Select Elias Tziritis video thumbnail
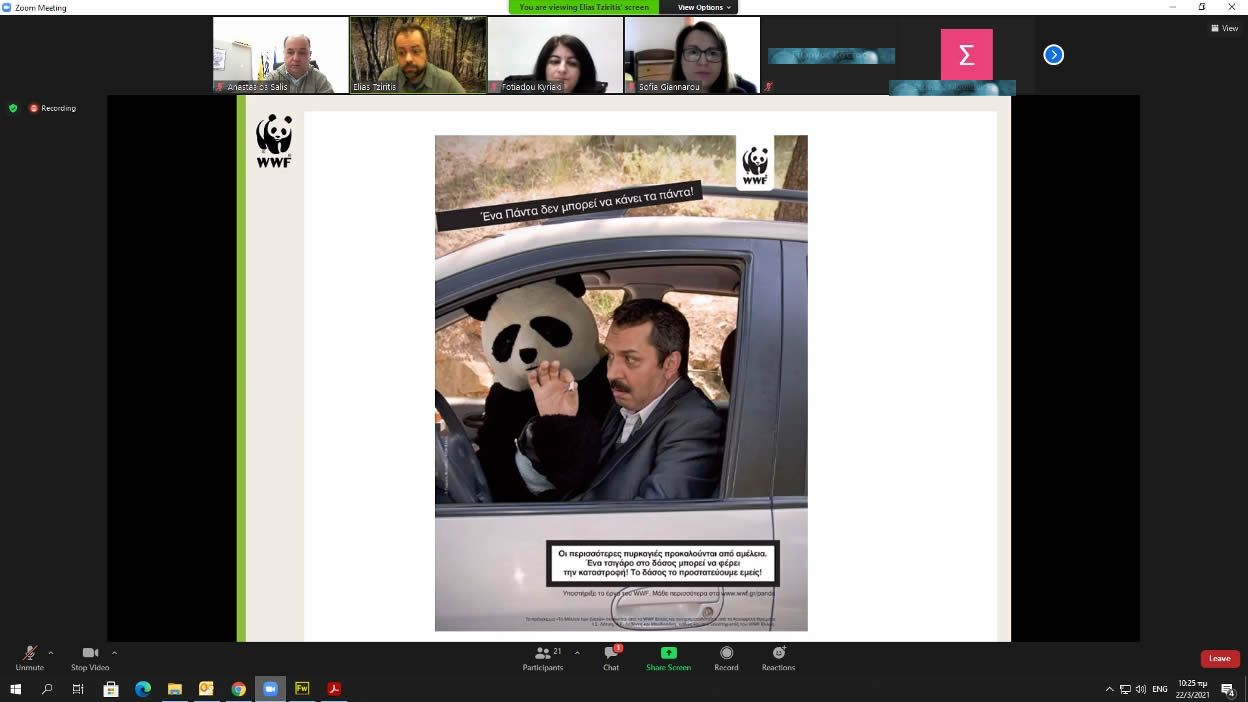This screenshot has width=1248, height=702. [x=418, y=55]
